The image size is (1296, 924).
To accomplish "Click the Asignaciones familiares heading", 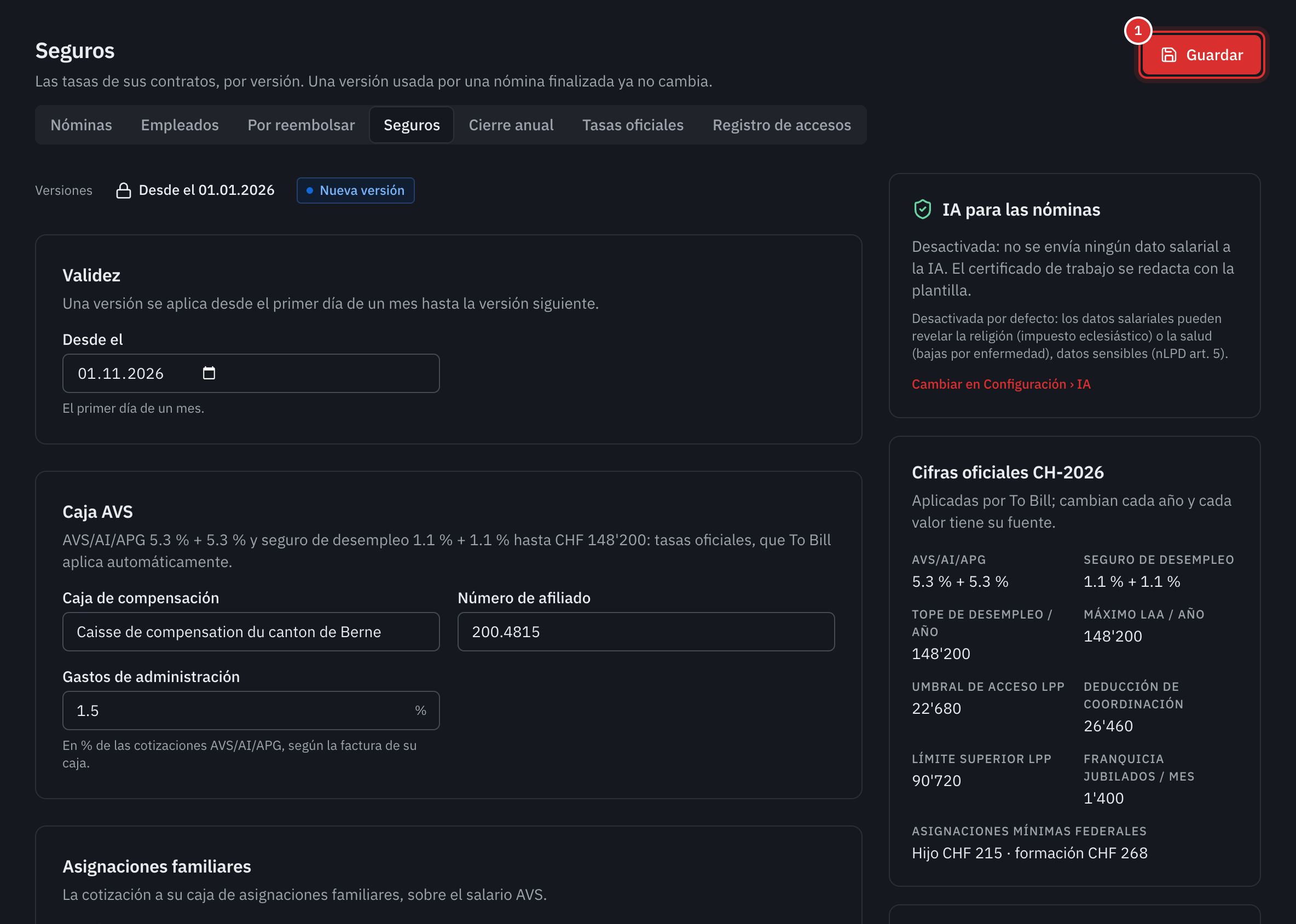I will 157,866.
